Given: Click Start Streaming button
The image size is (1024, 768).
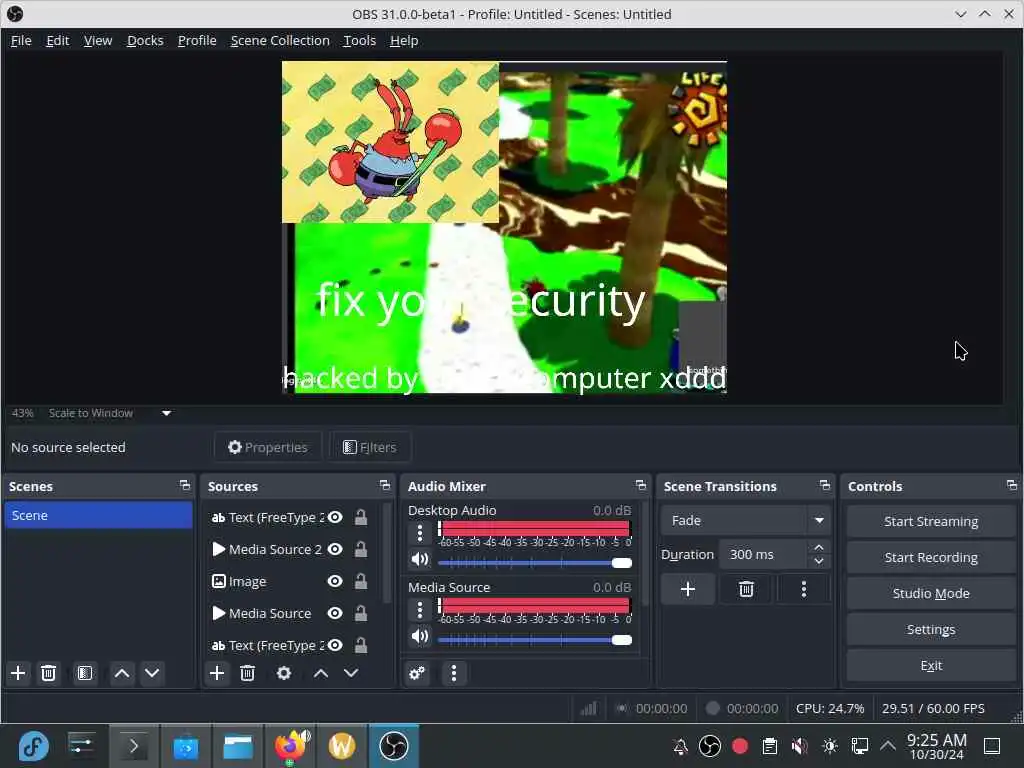Looking at the screenshot, I should click(x=931, y=521).
